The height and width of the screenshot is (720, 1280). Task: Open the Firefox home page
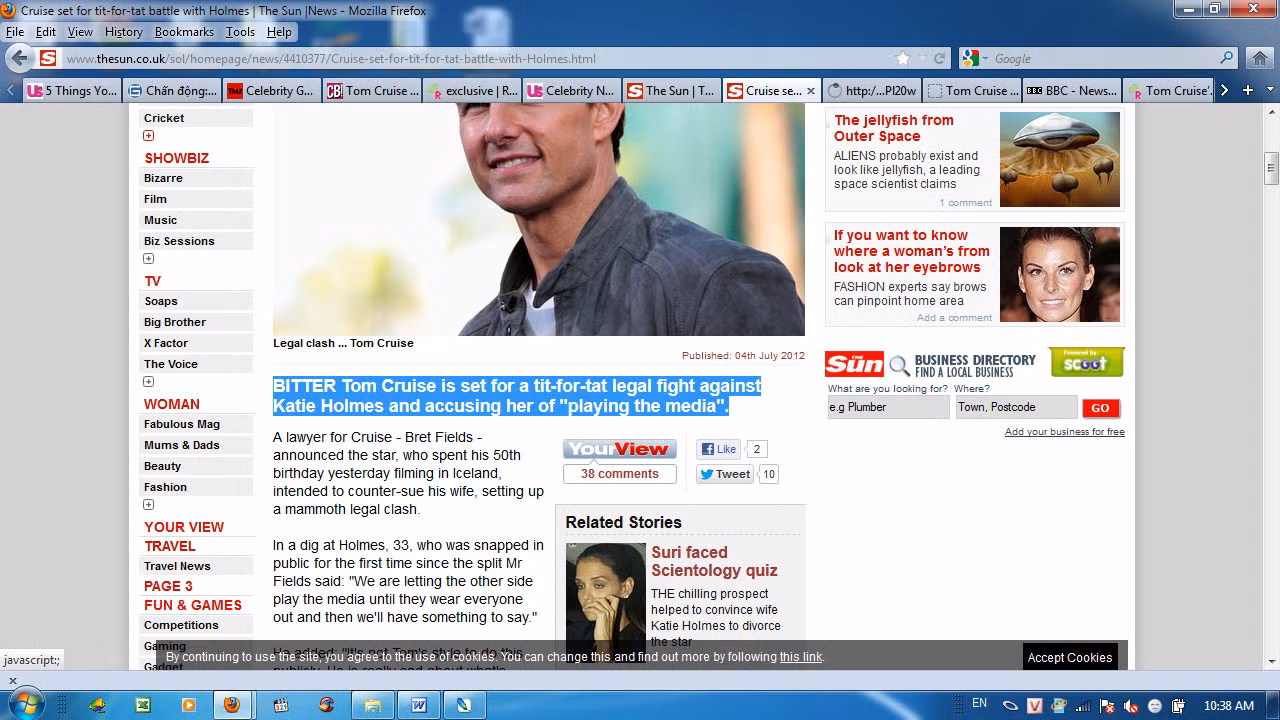1260,58
